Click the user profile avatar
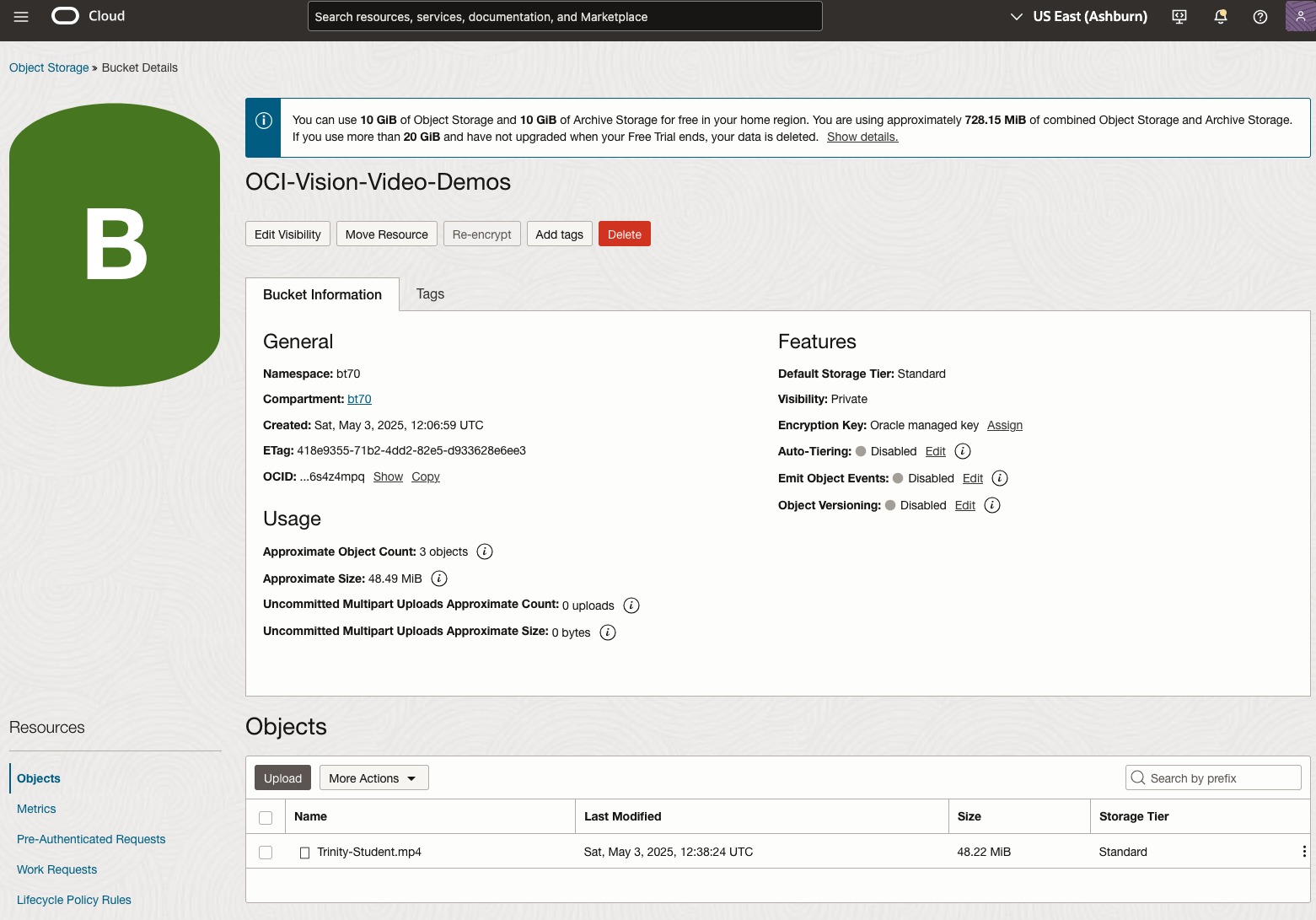This screenshot has height=920, width=1316. 1299,16
